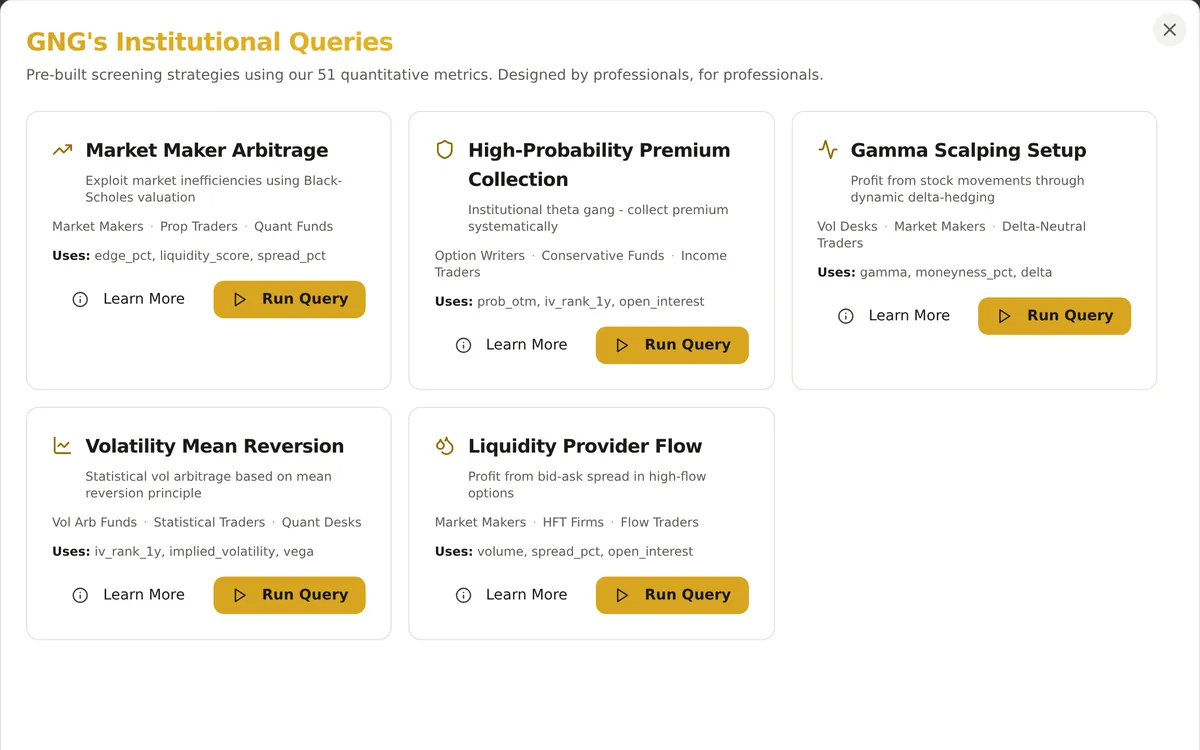Click the Volatility Mean Reversion title

215,446
